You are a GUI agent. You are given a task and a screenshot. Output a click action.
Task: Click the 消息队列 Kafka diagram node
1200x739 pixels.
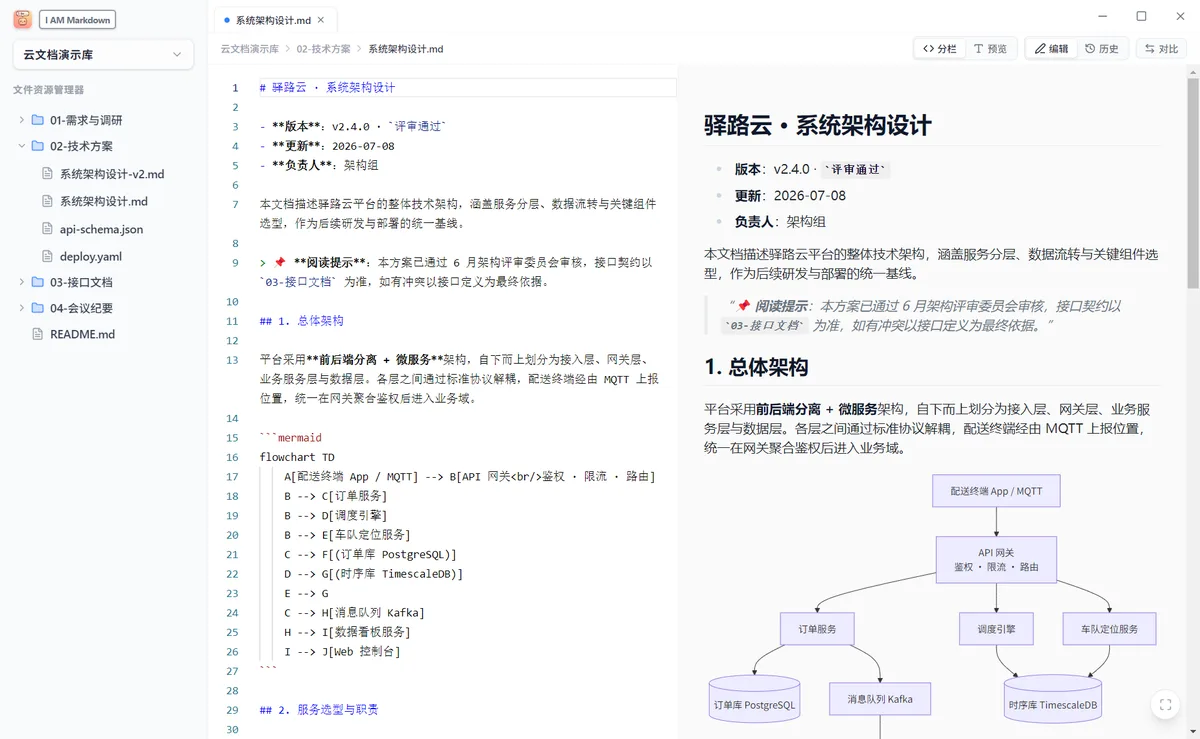(880, 699)
